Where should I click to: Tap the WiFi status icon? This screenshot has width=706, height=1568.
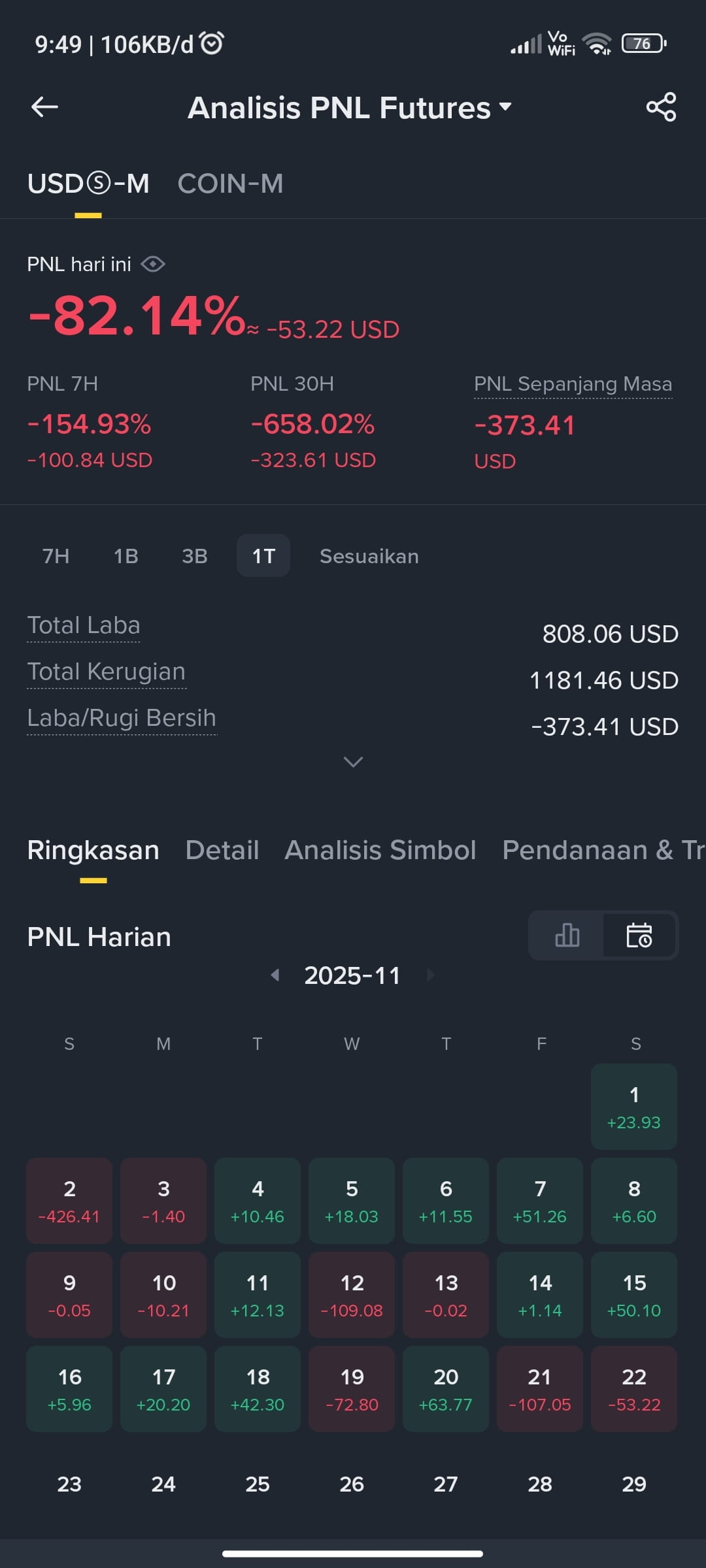tap(597, 44)
